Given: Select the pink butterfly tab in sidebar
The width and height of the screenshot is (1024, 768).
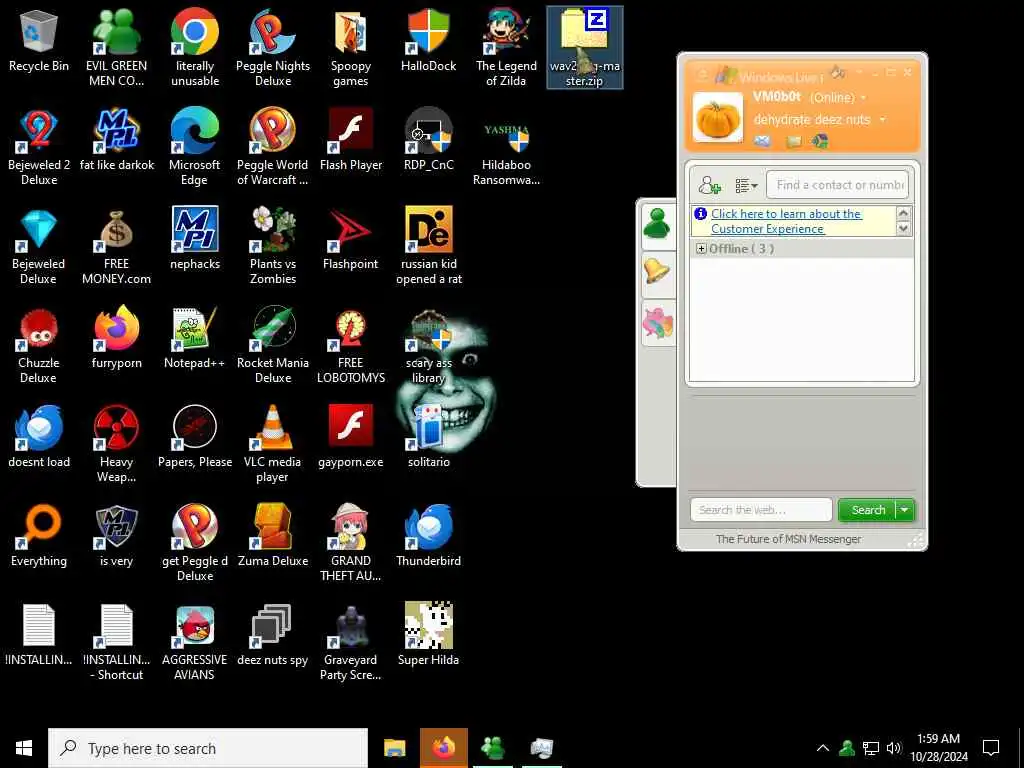Looking at the screenshot, I should pos(658,324).
